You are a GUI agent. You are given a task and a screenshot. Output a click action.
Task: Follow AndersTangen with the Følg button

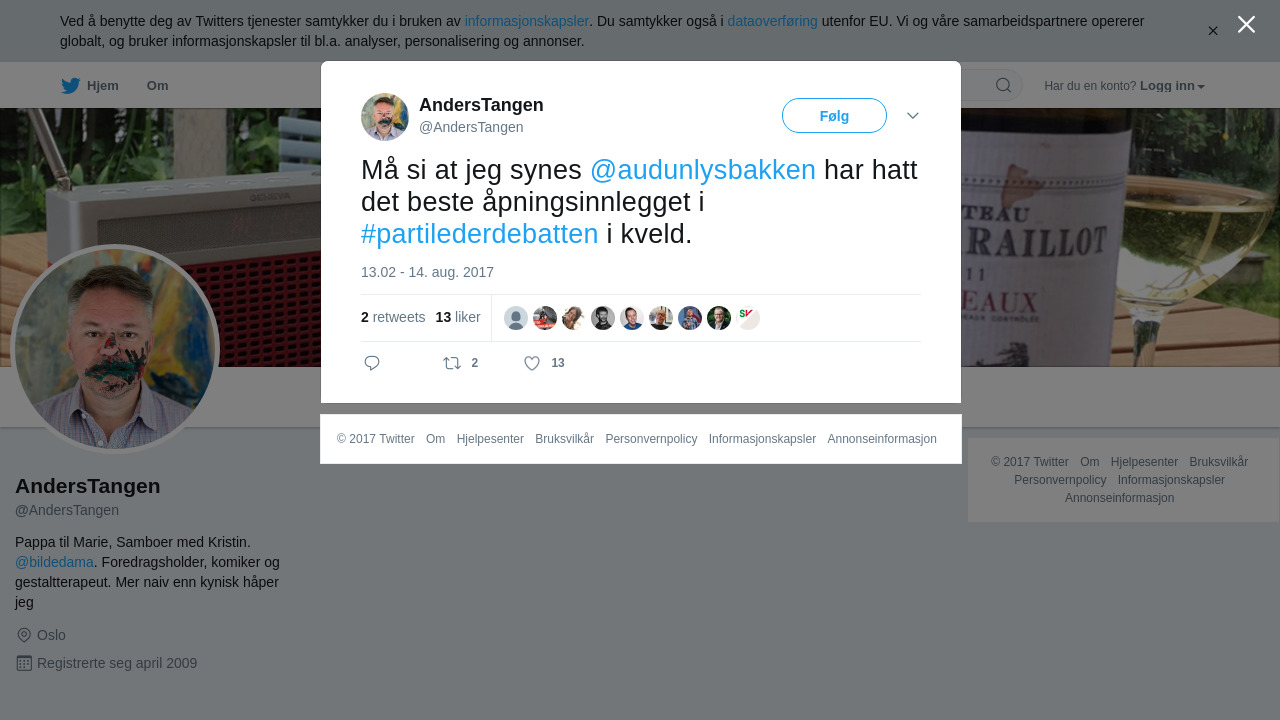pos(834,116)
